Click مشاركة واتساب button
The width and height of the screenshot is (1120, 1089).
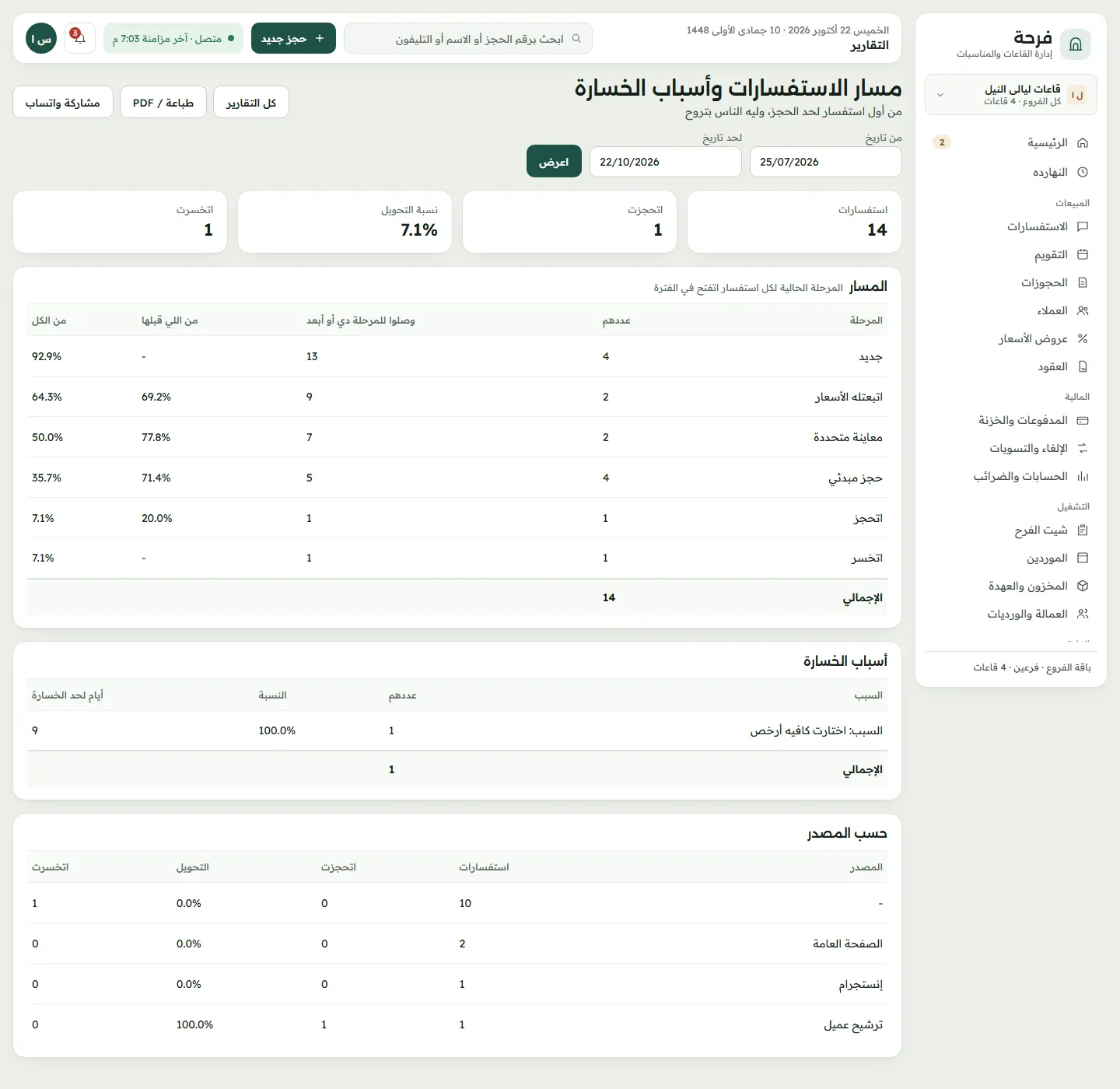63,102
